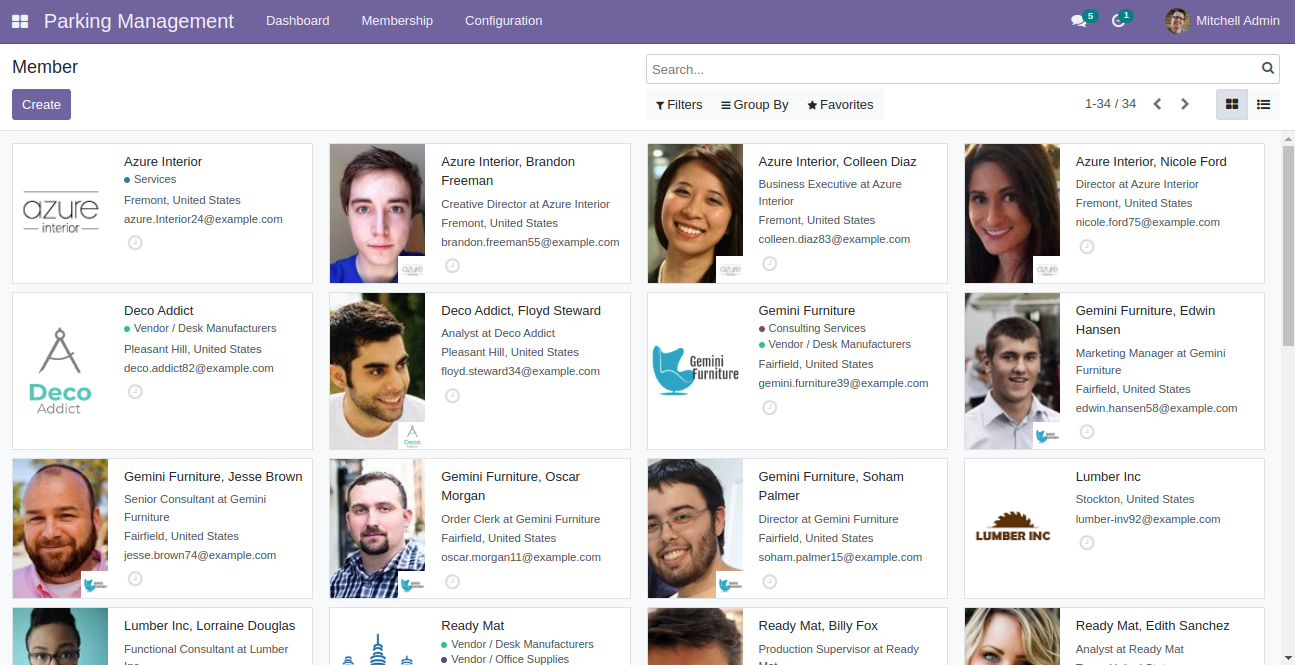The image size is (1295, 665).
Task: Click the pager text 1-34 / 34
Action: pyautogui.click(x=1110, y=104)
